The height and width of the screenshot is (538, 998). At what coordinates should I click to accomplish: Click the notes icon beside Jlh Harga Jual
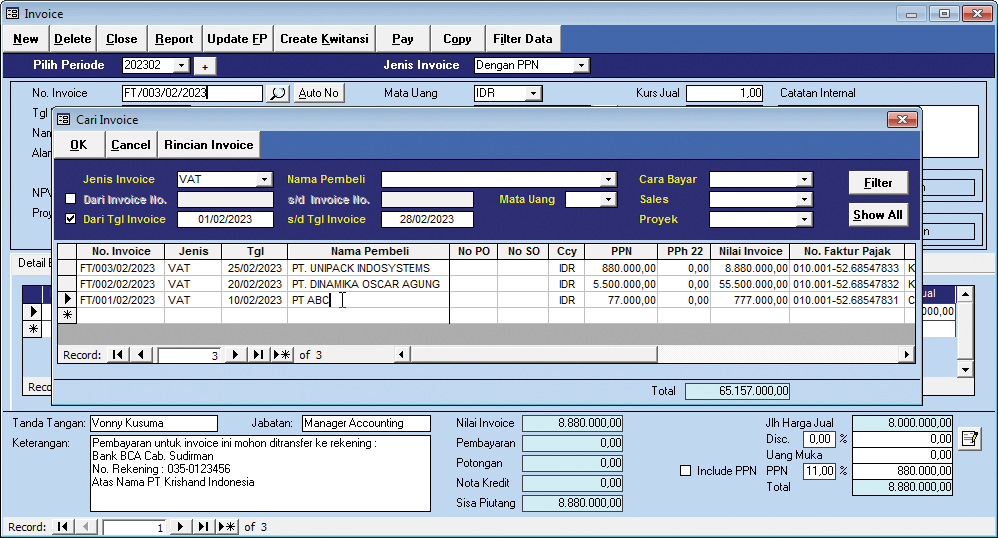(968, 439)
